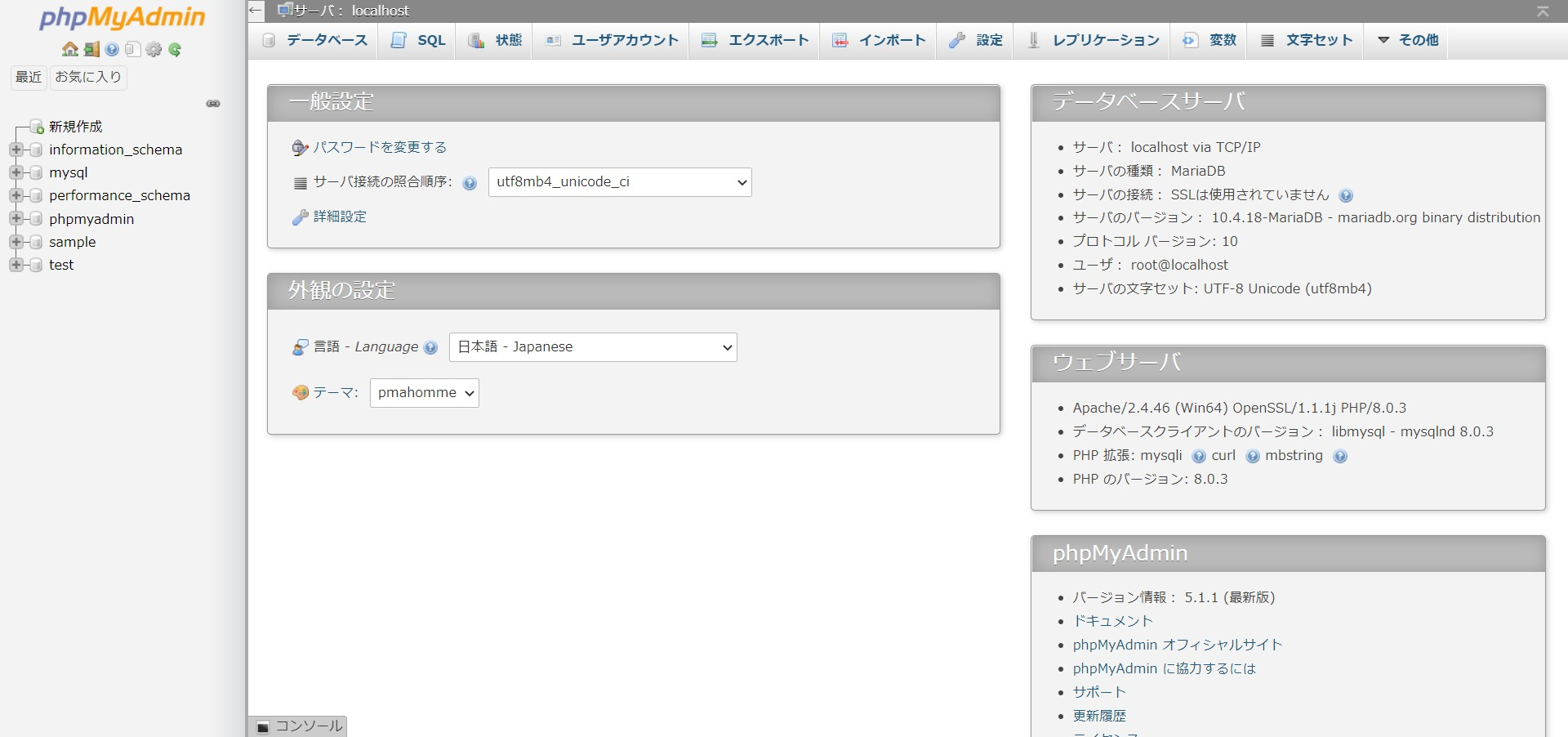
Task: Open the ユーザアカウント tab
Action: coord(611,40)
